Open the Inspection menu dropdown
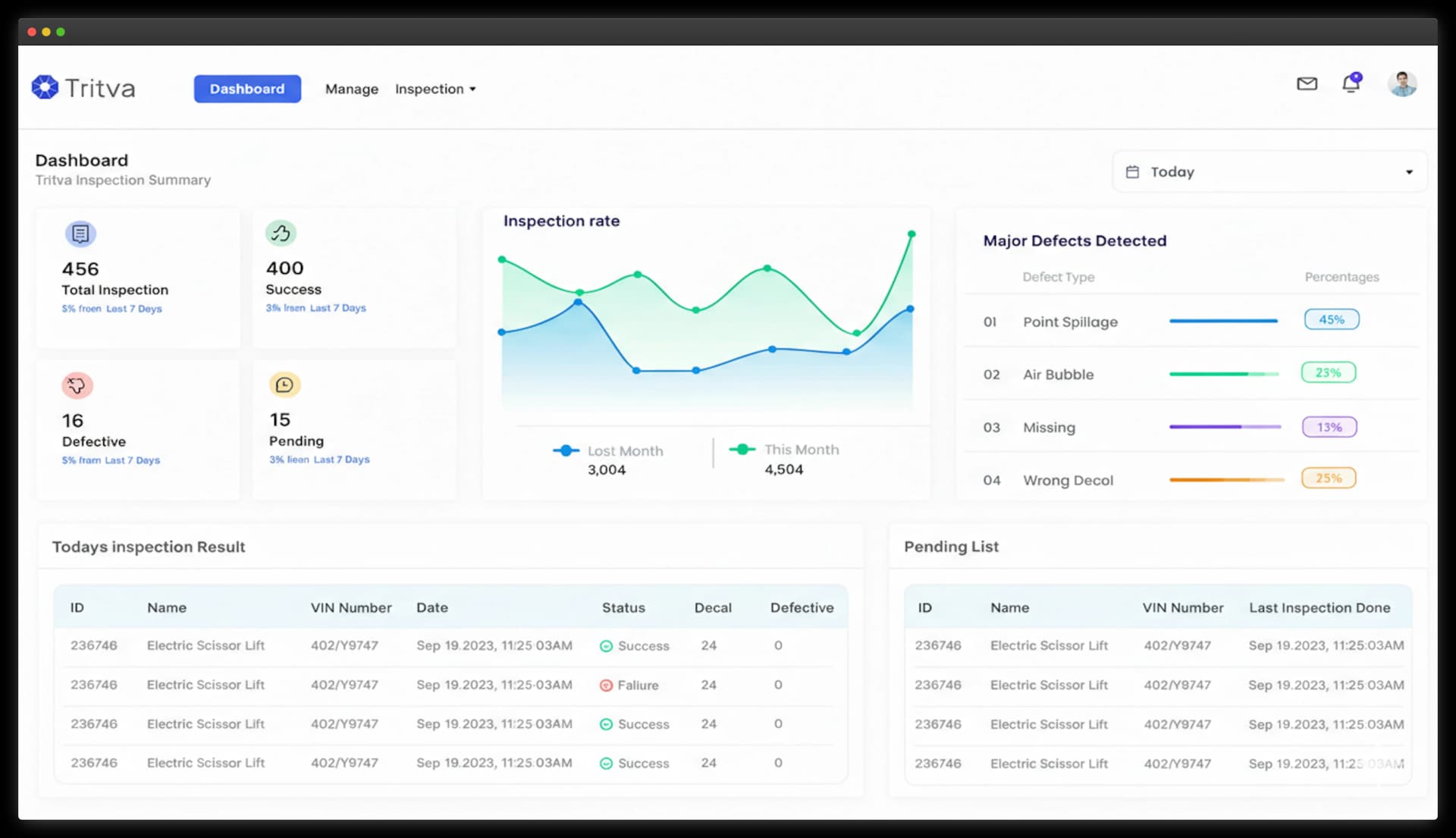Image resolution: width=1456 pixels, height=838 pixels. pos(435,89)
